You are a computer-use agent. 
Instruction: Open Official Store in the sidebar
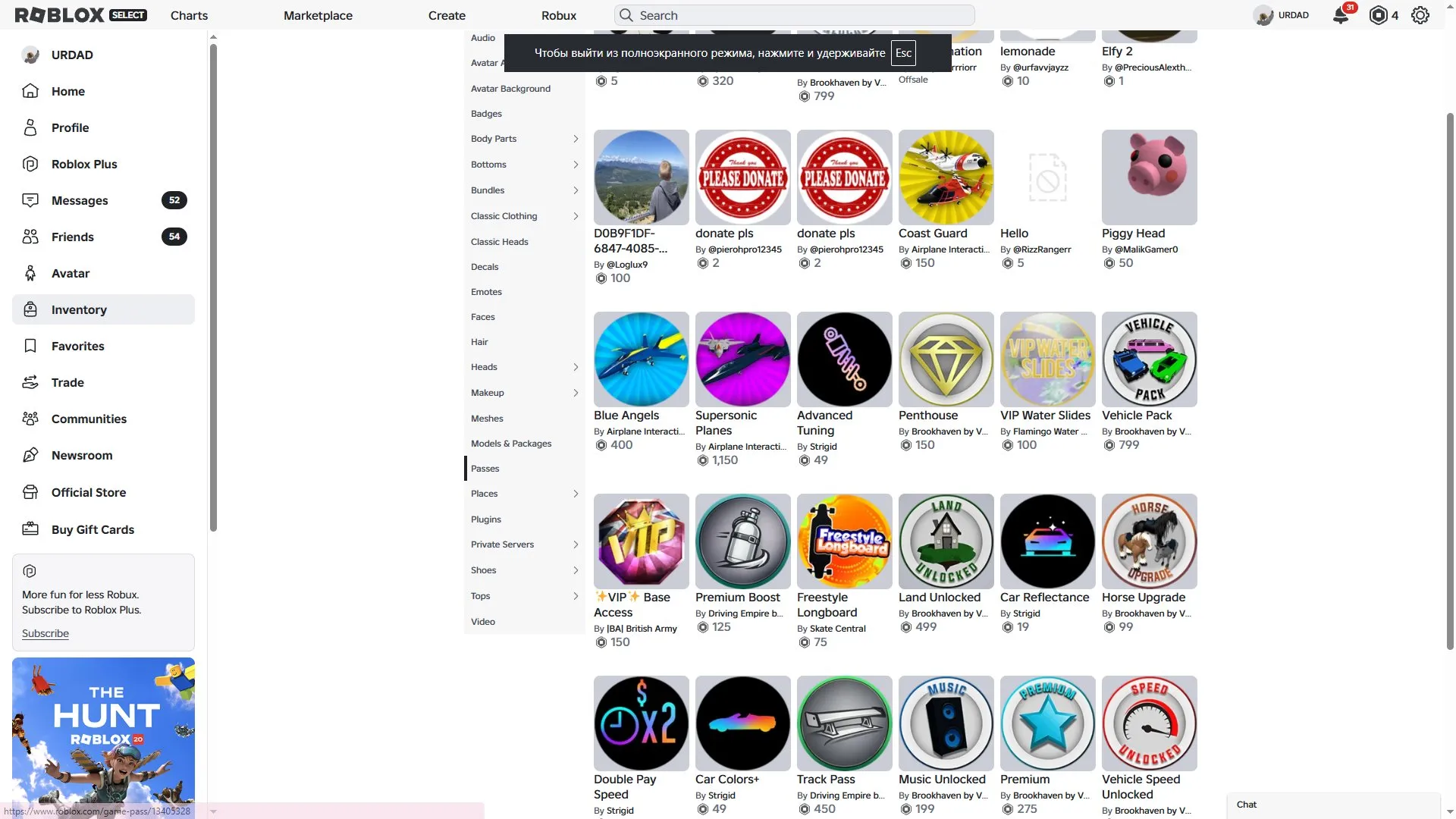tap(103, 492)
